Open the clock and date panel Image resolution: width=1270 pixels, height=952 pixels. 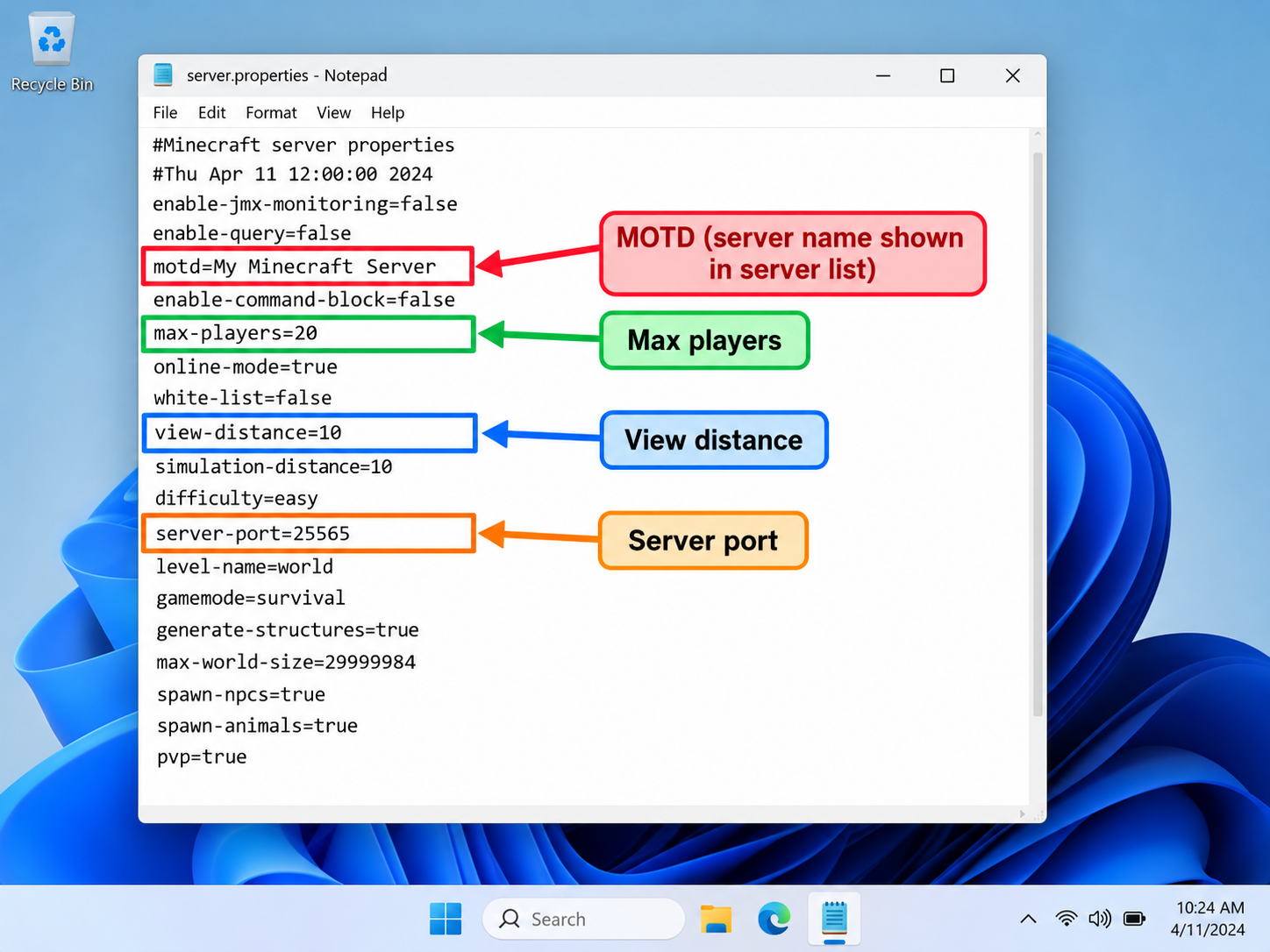(x=1210, y=919)
